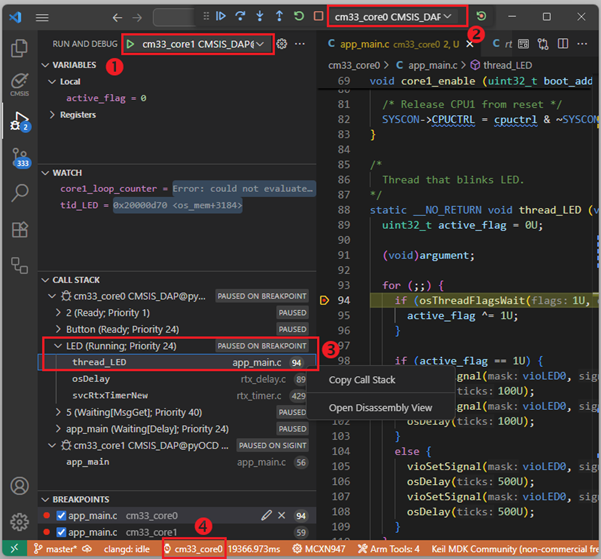Click the Step Into arrow

point(260,17)
